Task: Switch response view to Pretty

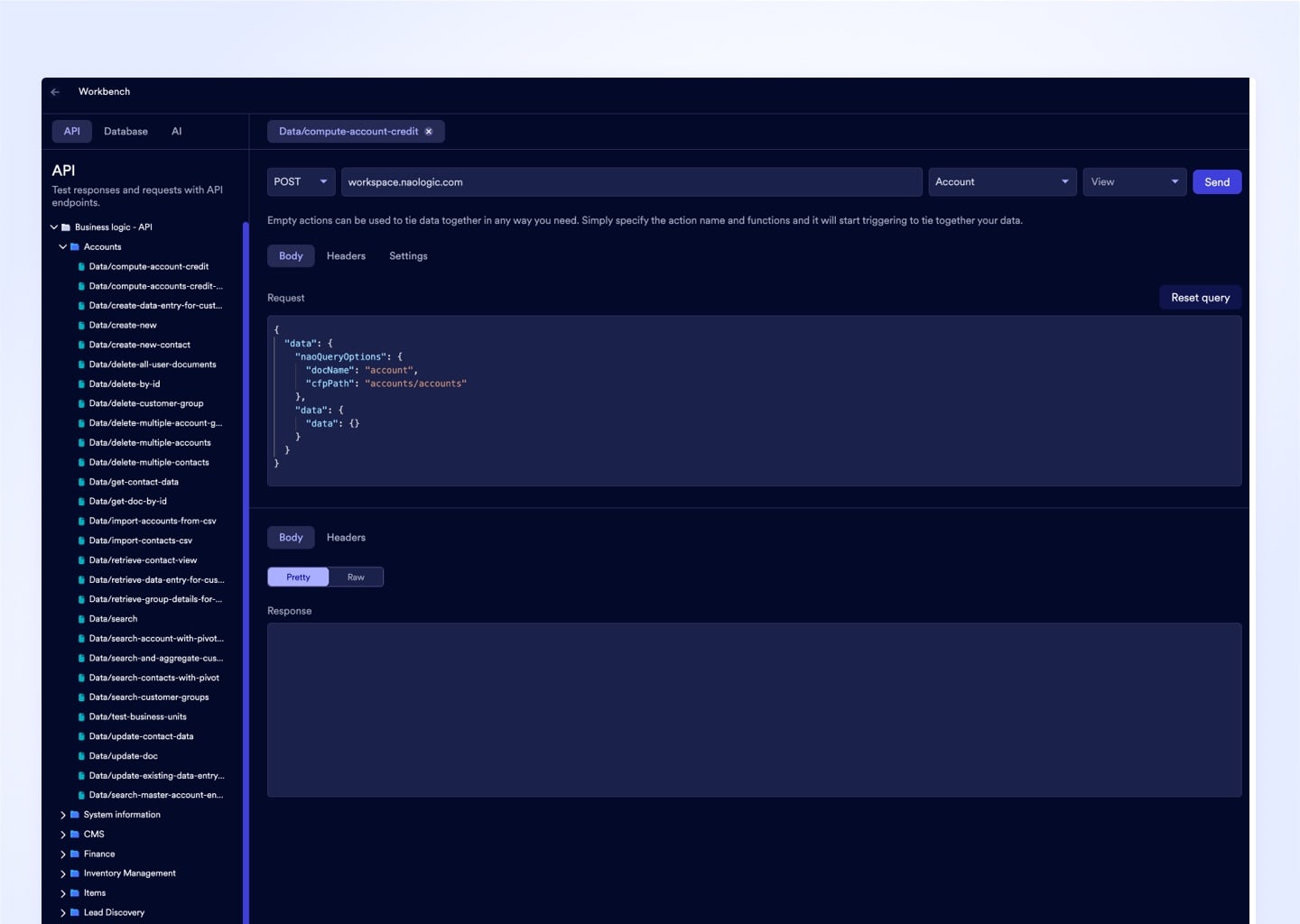Action: tap(298, 577)
